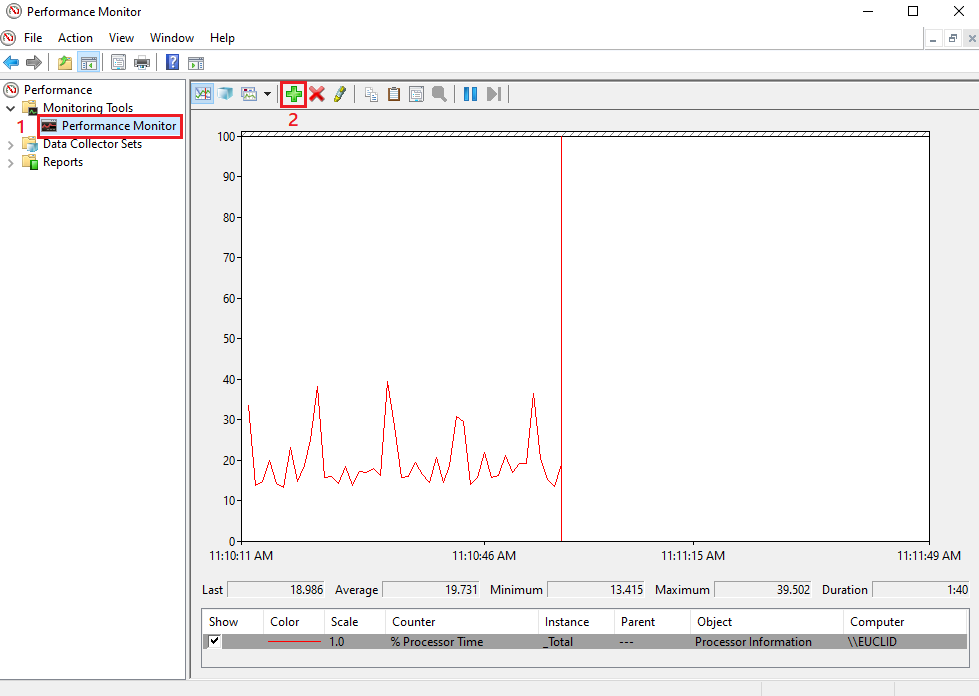The height and width of the screenshot is (696, 979).
Task: Click the Show column header
Action: point(224,622)
